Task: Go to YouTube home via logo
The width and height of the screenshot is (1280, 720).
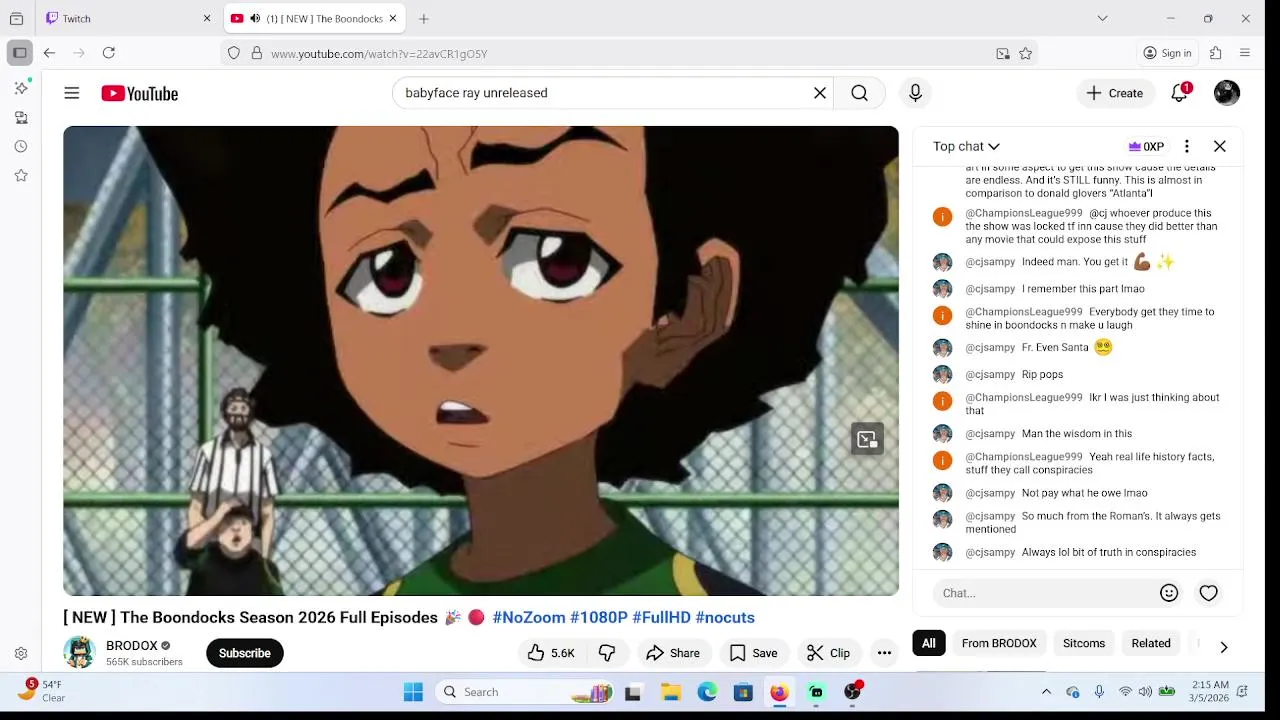Action: pyautogui.click(x=140, y=93)
